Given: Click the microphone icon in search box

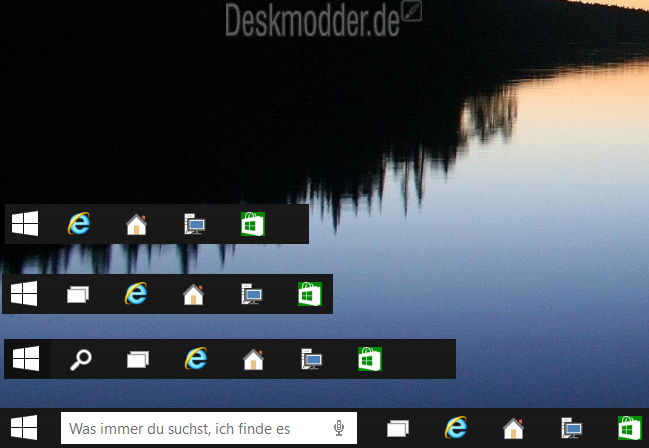Looking at the screenshot, I should coord(339,428).
